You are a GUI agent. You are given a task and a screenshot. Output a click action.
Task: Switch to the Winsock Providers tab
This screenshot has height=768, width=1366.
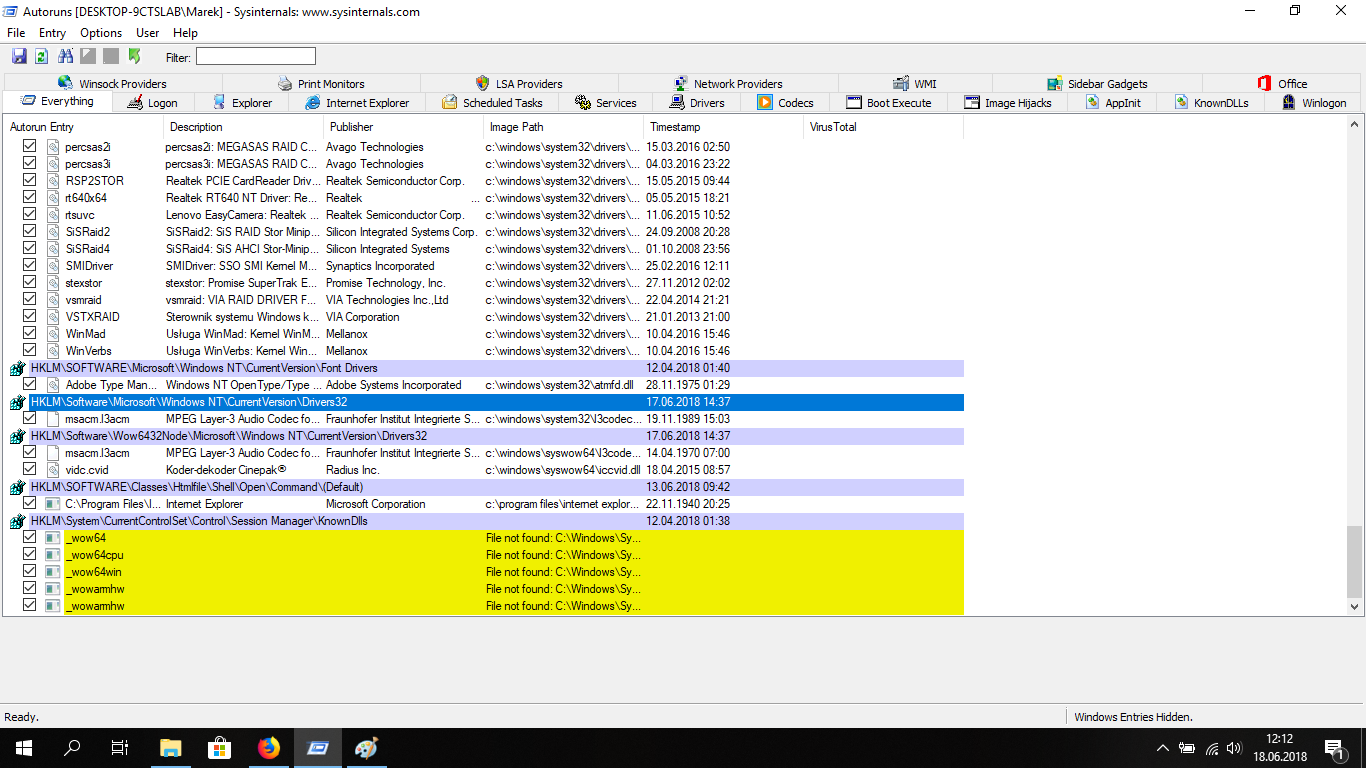[x=112, y=84]
